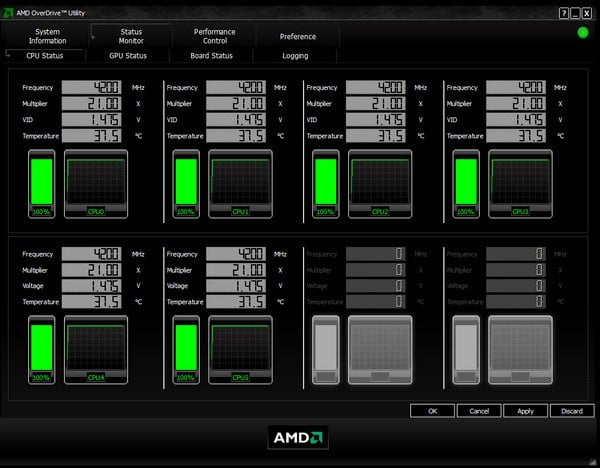Click the CPU3 Frequency value field

516,87
